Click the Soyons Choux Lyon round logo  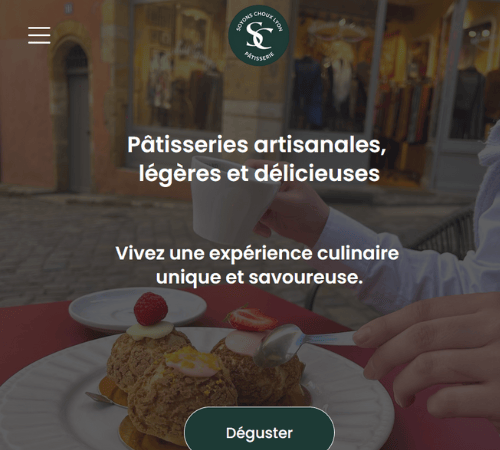click(258, 36)
